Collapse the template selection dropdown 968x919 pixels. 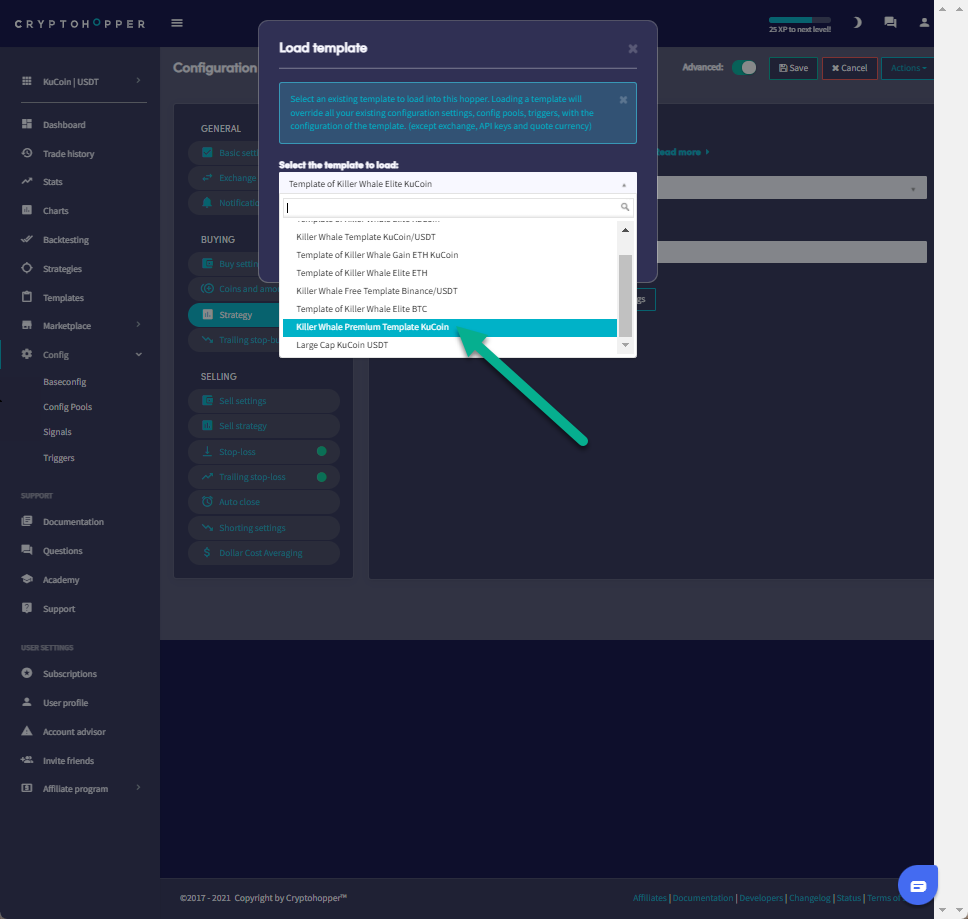click(457, 184)
